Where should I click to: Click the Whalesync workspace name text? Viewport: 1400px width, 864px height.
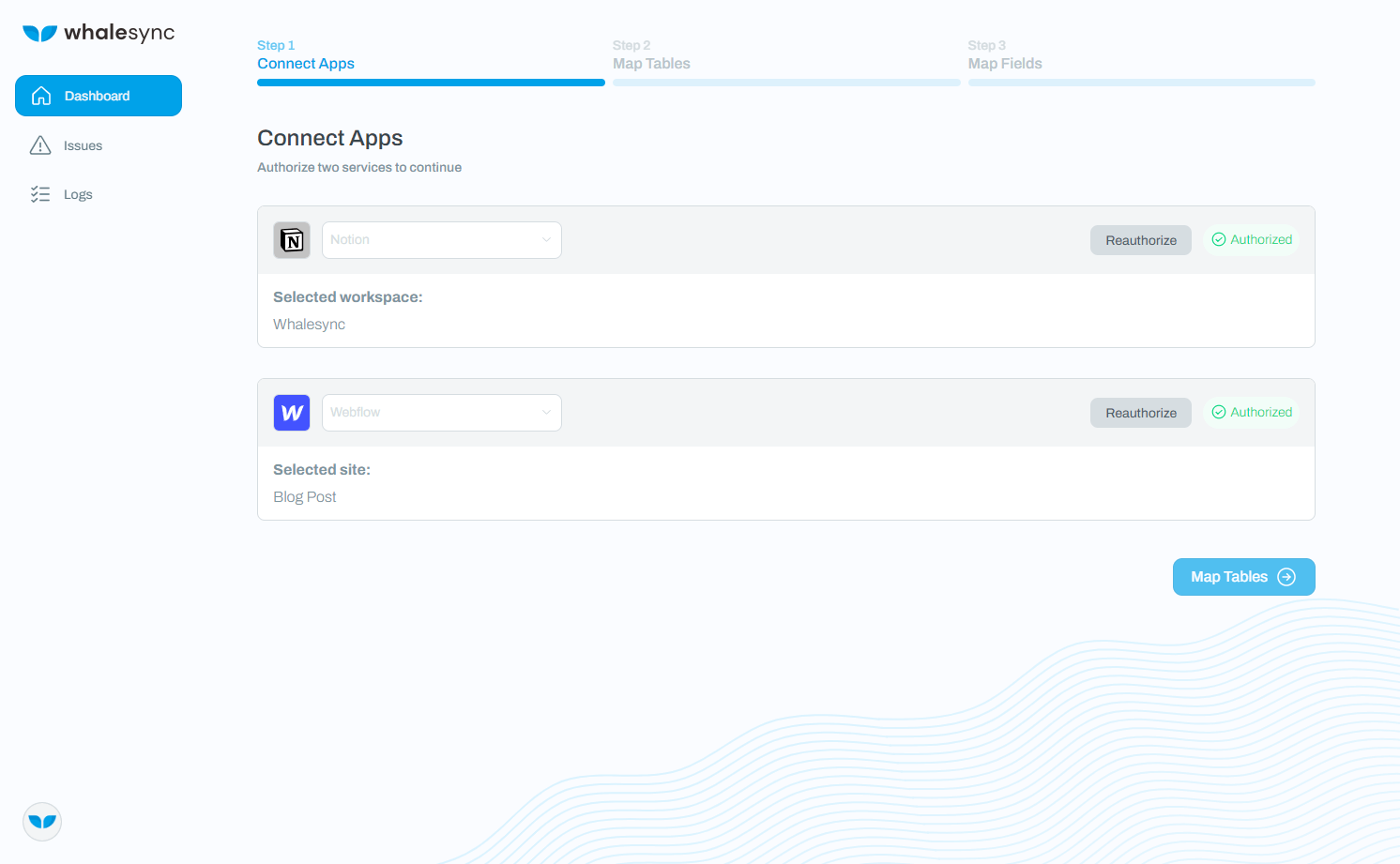tap(309, 325)
